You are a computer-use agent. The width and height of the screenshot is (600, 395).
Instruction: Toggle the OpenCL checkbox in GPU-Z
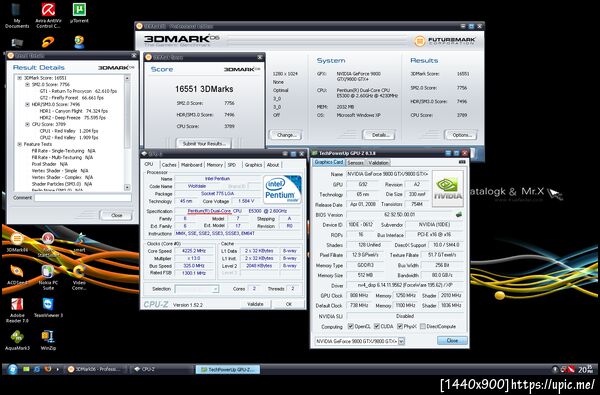pos(351,326)
